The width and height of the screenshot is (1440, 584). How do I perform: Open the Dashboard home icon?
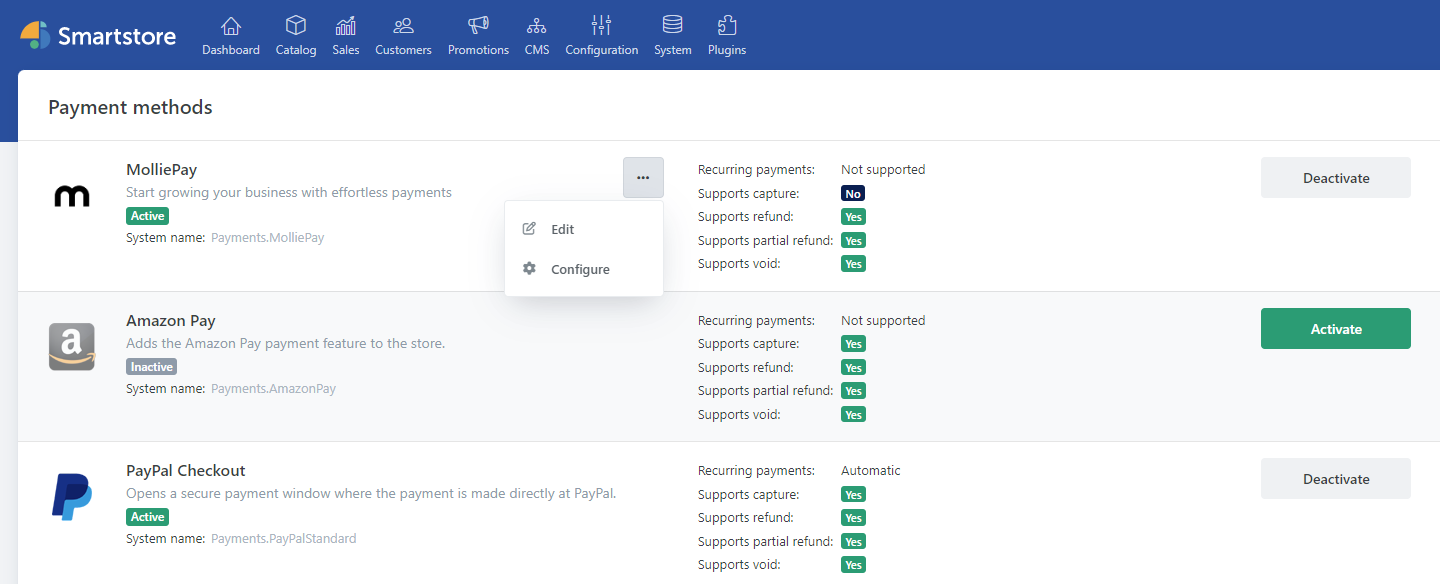[x=231, y=26]
